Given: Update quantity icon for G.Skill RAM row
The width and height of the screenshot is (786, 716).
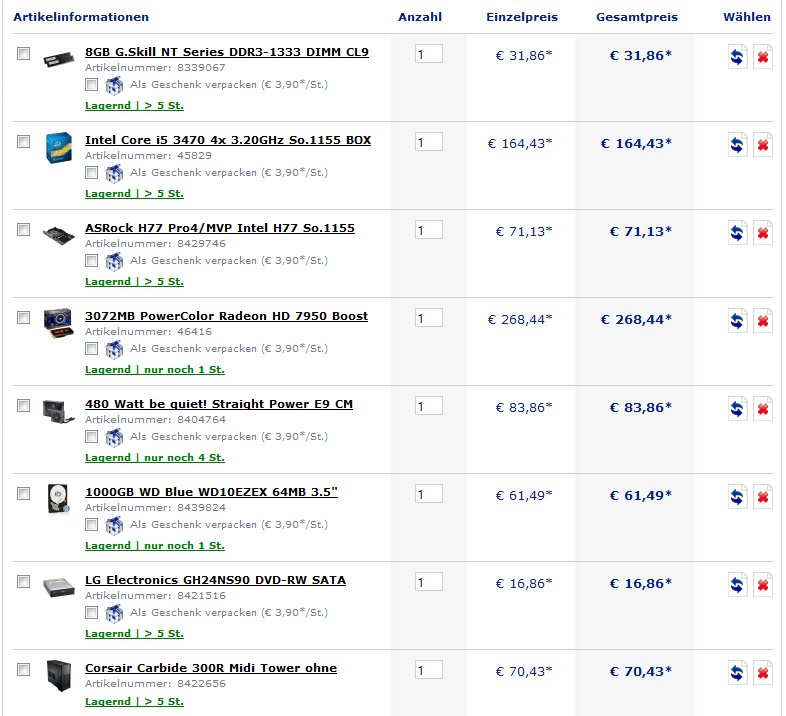Looking at the screenshot, I should click(737, 57).
